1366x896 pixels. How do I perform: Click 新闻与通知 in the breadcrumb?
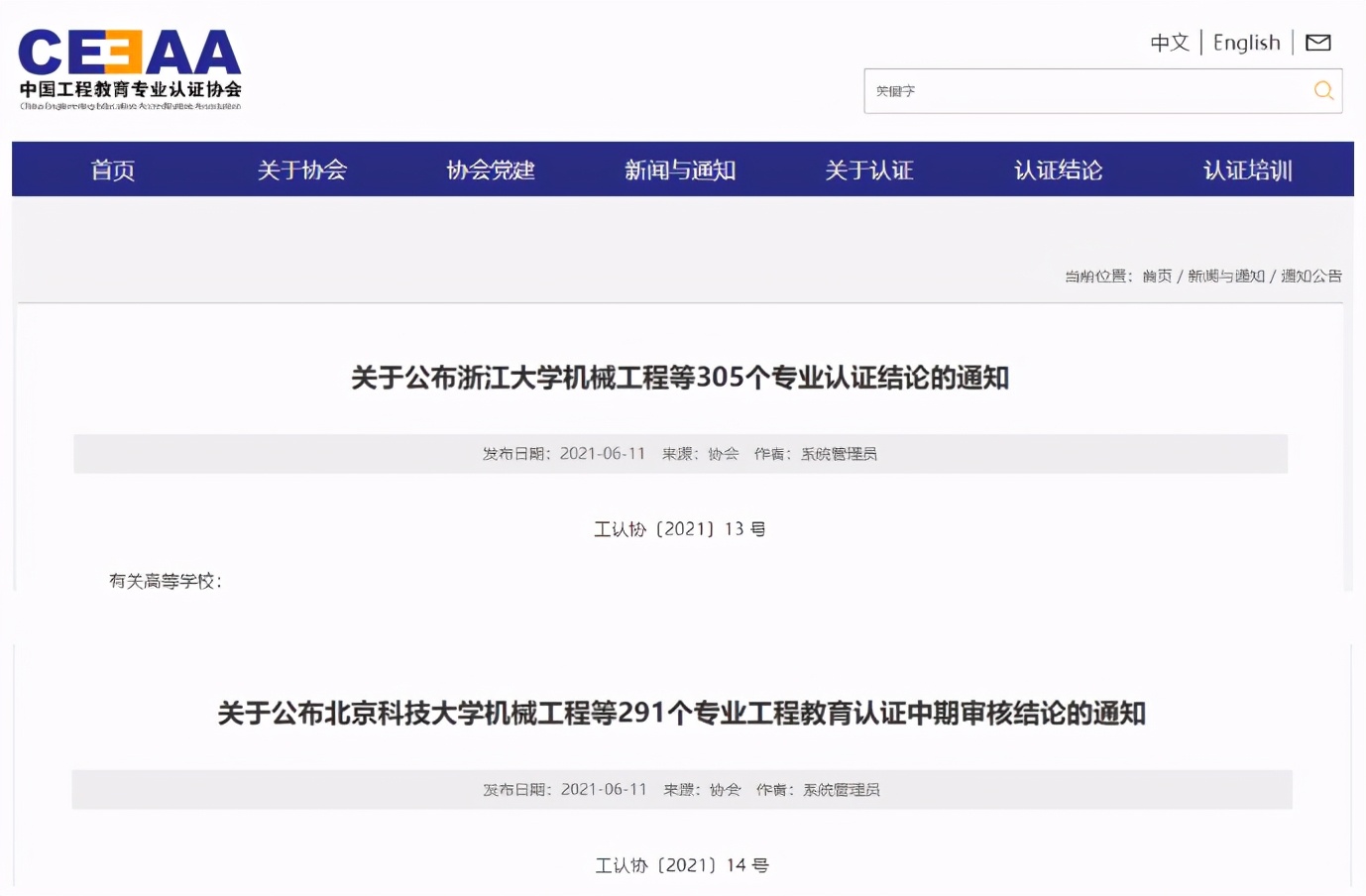(x=1227, y=277)
